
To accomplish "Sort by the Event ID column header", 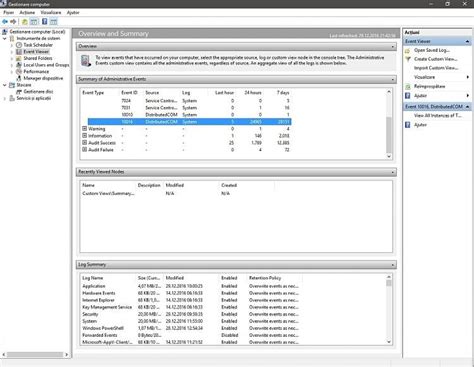I will [130, 93].
